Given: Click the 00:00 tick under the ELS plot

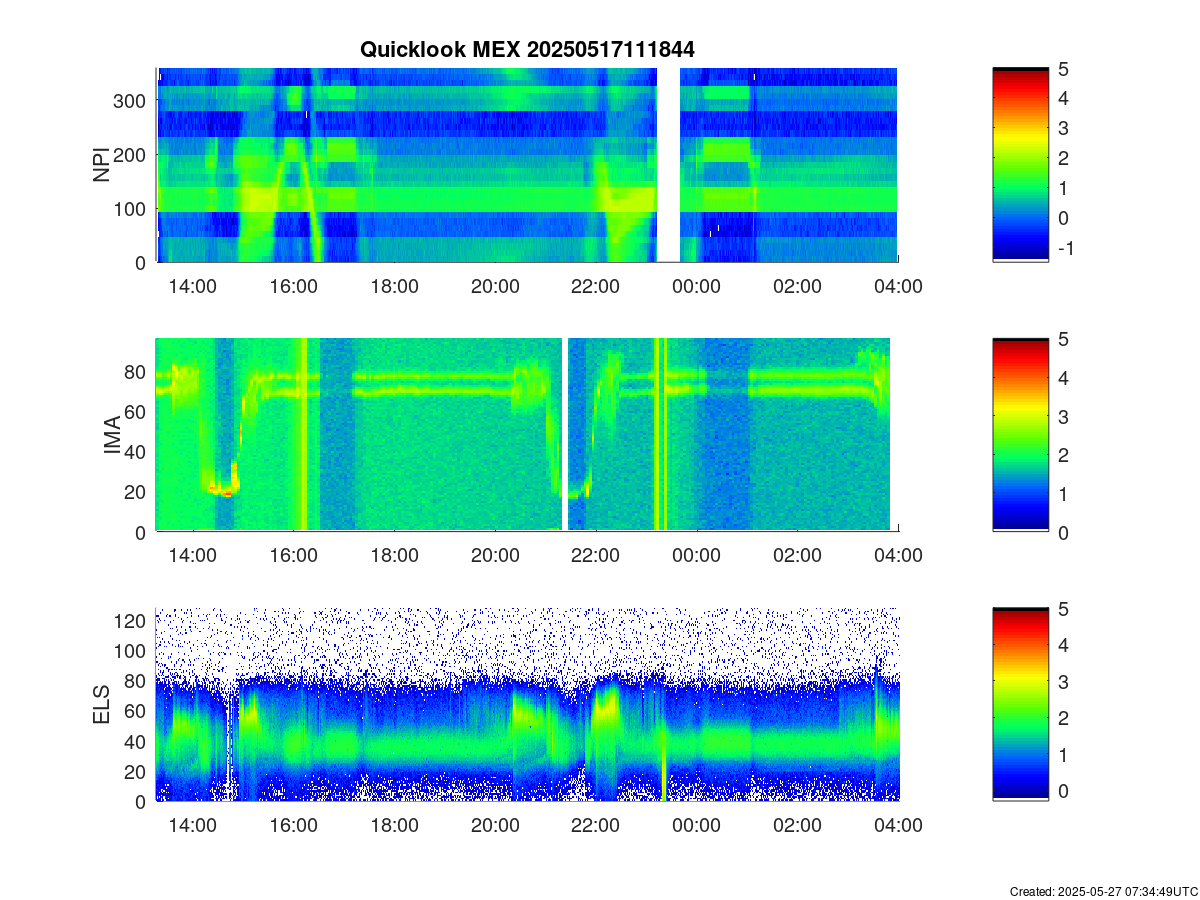Looking at the screenshot, I should (697, 826).
